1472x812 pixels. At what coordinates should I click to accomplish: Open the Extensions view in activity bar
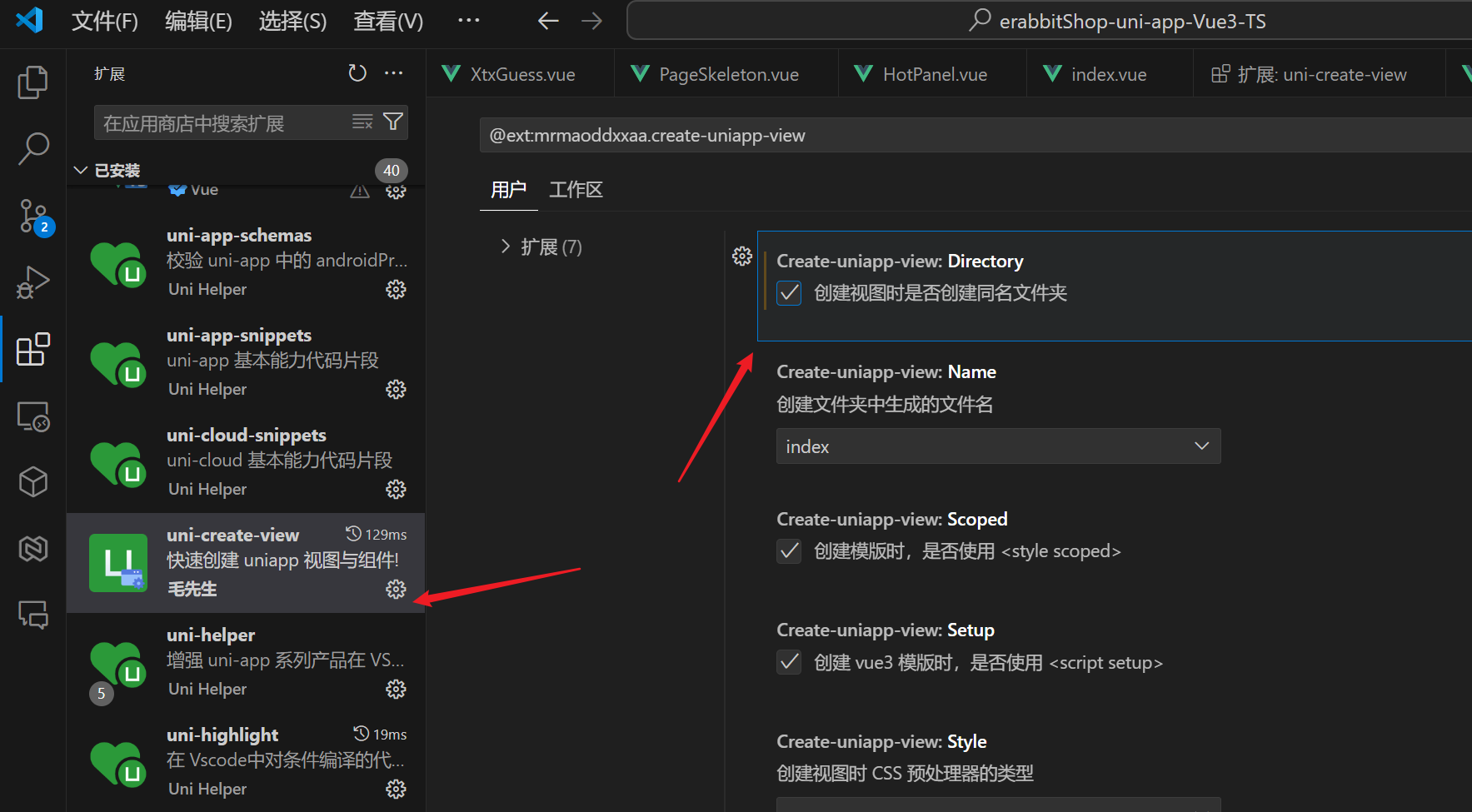click(x=33, y=349)
